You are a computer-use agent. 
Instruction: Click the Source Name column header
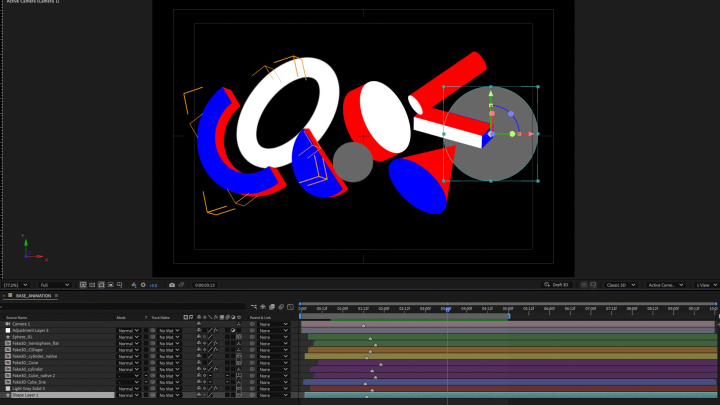point(18,317)
